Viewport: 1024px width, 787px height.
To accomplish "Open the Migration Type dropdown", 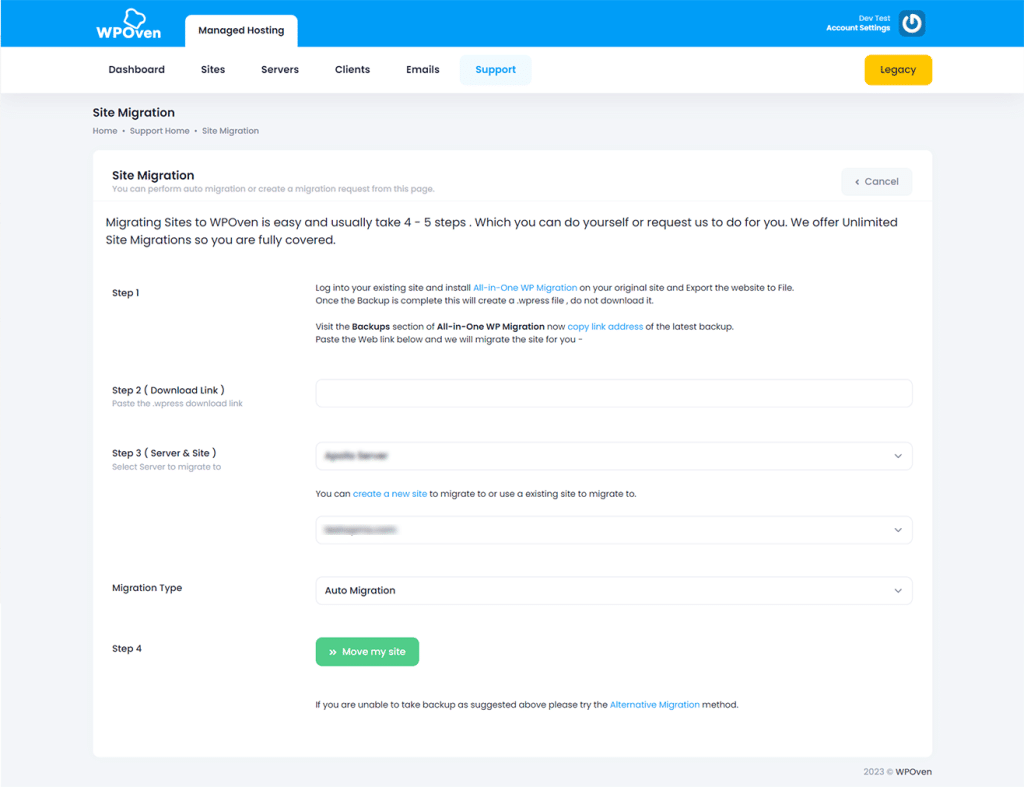I will click(x=613, y=590).
